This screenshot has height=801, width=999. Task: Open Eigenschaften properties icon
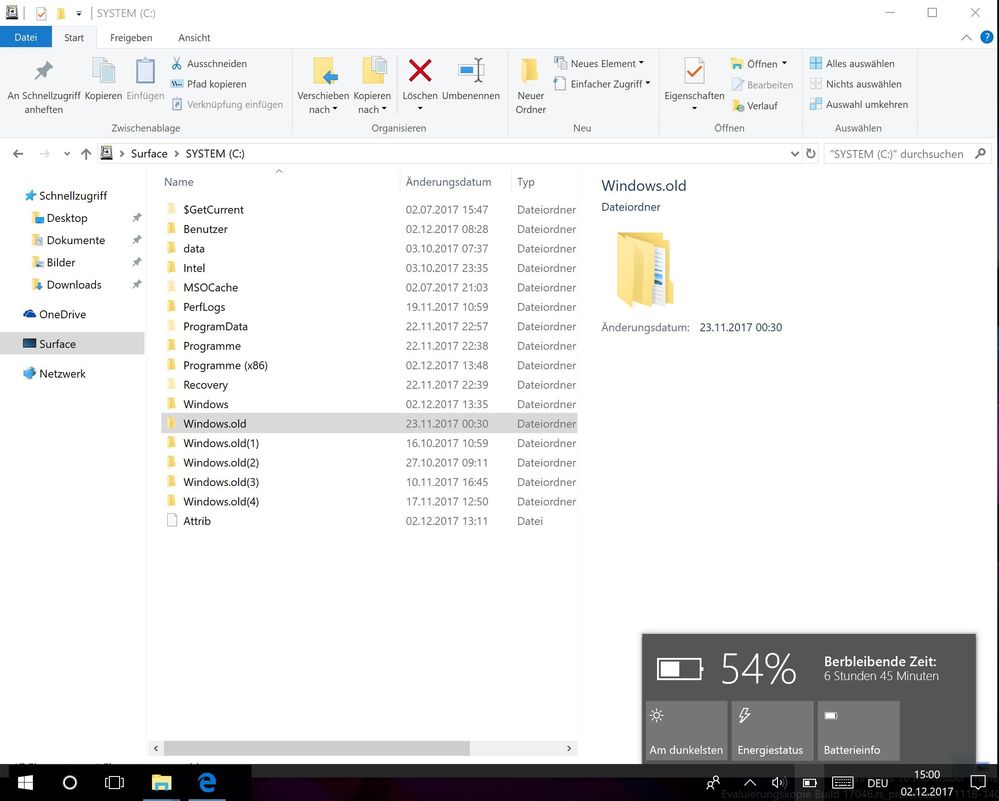[x=694, y=71]
